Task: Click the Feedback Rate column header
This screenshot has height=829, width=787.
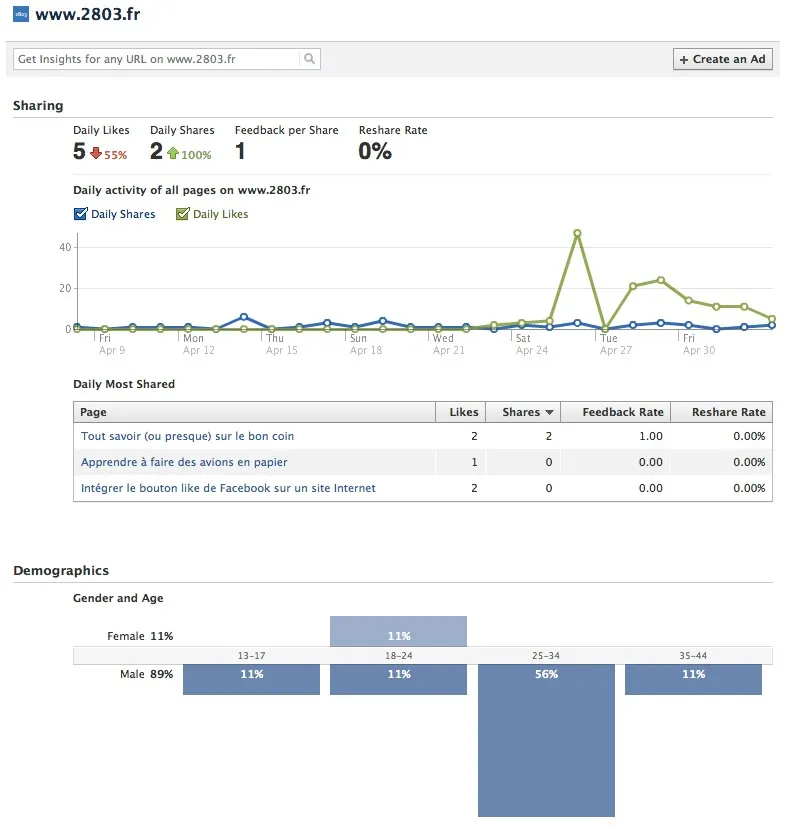Action: [x=616, y=412]
